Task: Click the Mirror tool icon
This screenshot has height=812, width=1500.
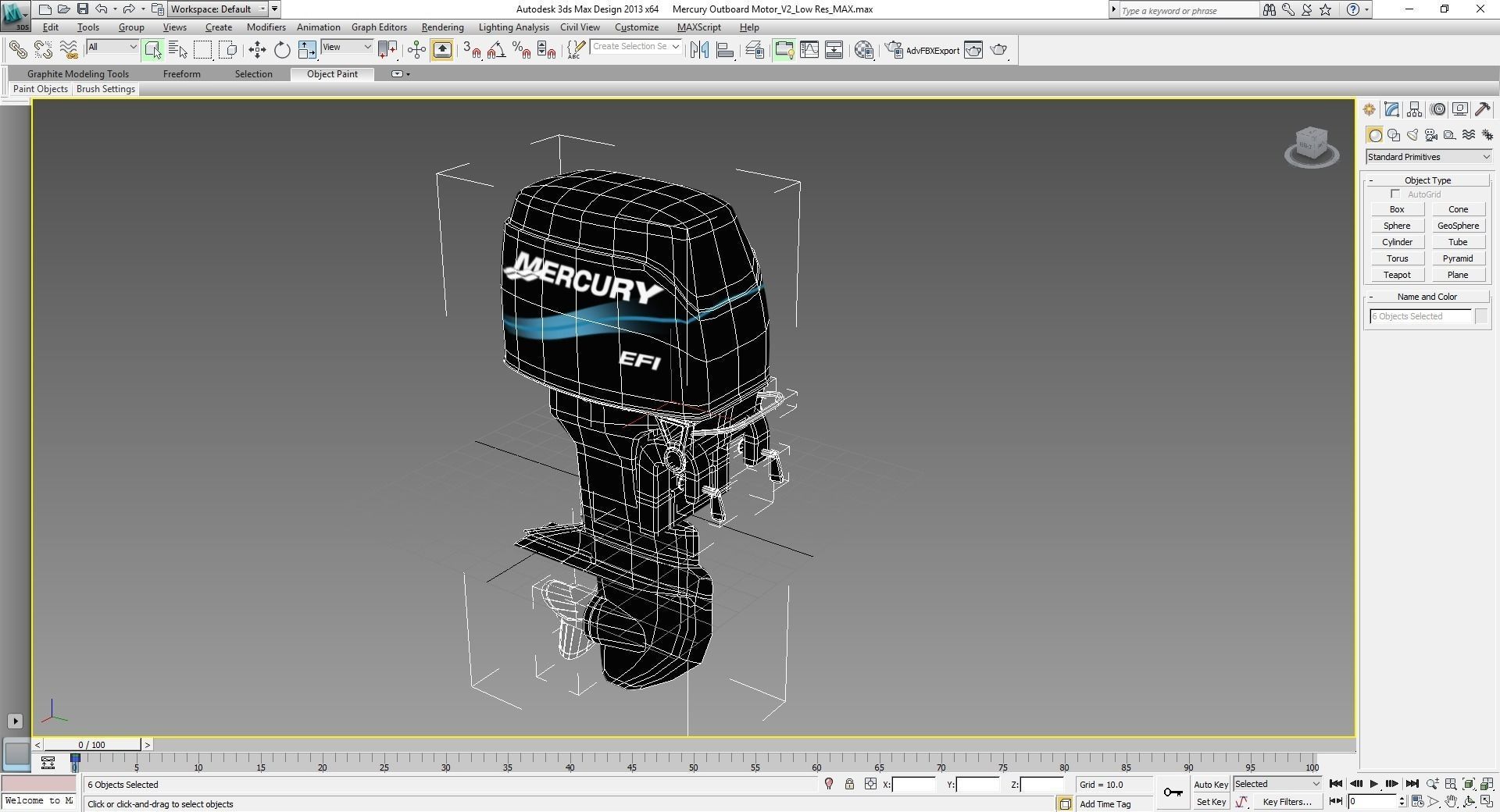Action: pyautogui.click(x=699, y=50)
